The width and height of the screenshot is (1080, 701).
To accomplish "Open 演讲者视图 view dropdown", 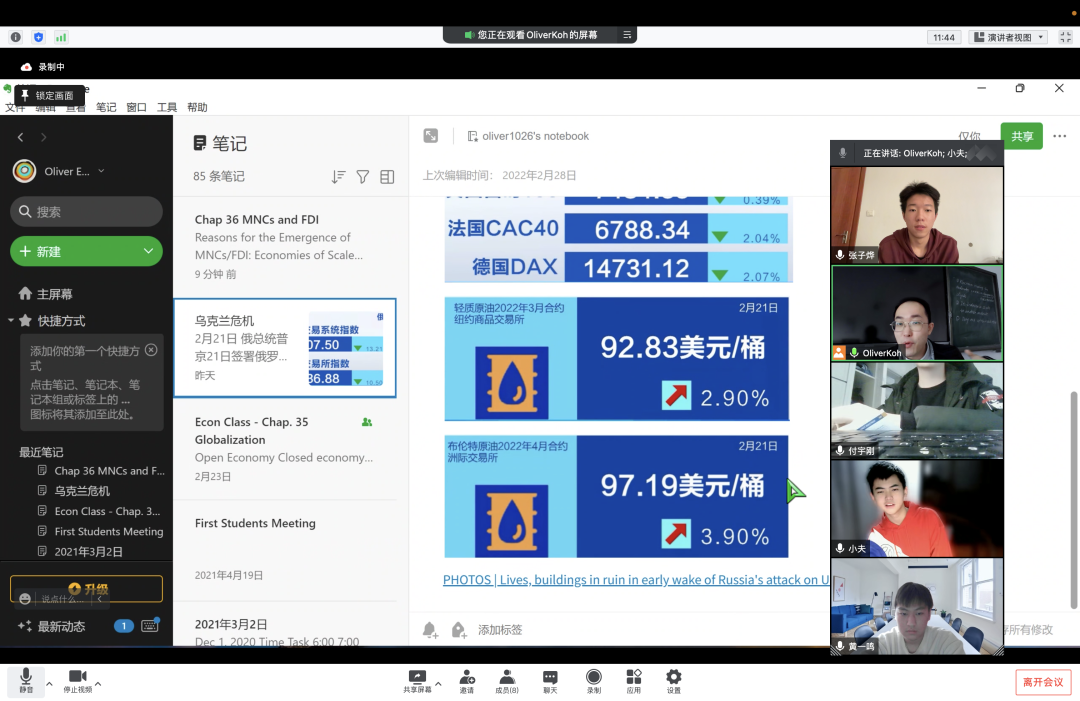I will (x=1009, y=37).
